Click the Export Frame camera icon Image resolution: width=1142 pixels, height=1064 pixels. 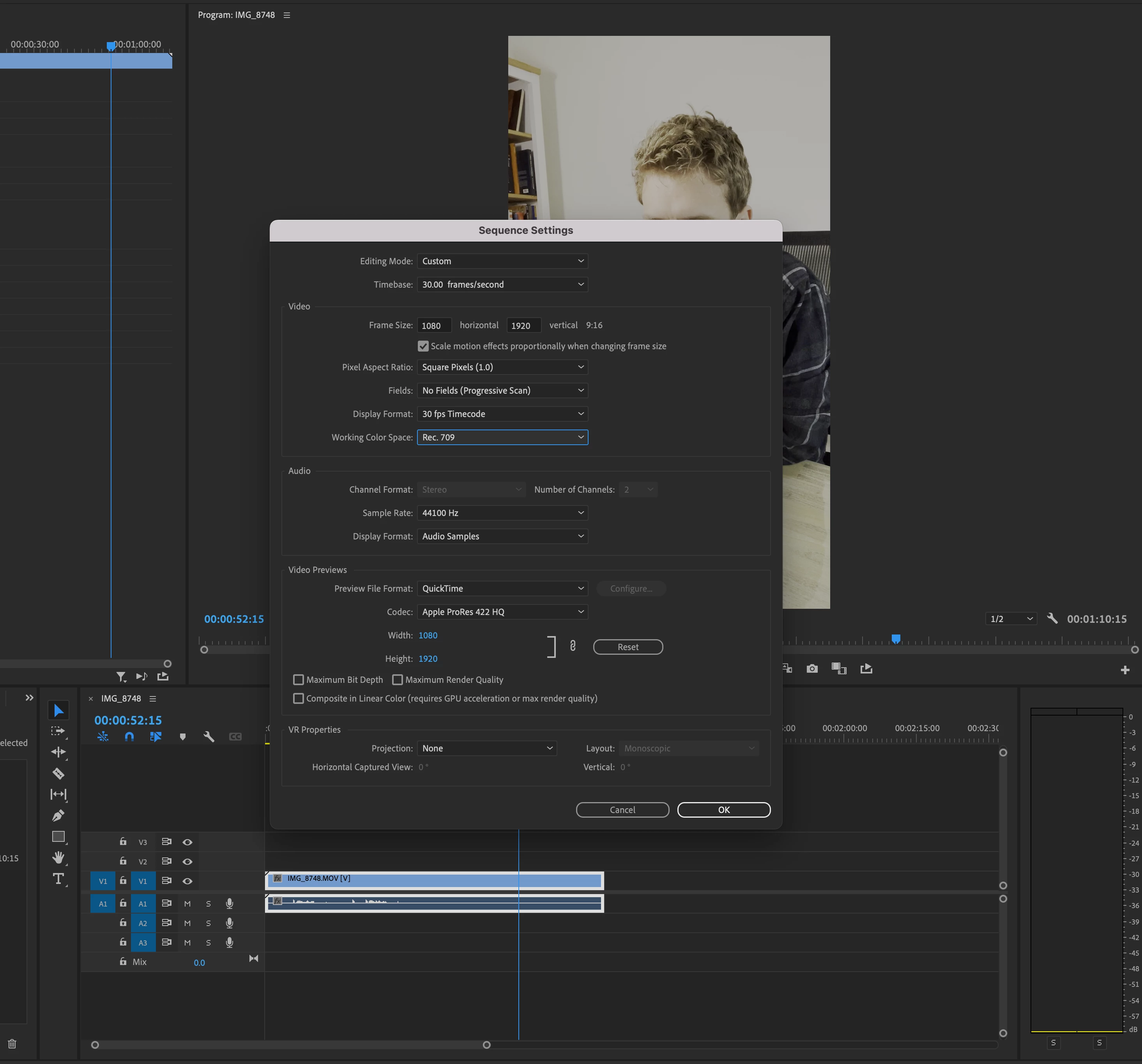pyautogui.click(x=812, y=669)
